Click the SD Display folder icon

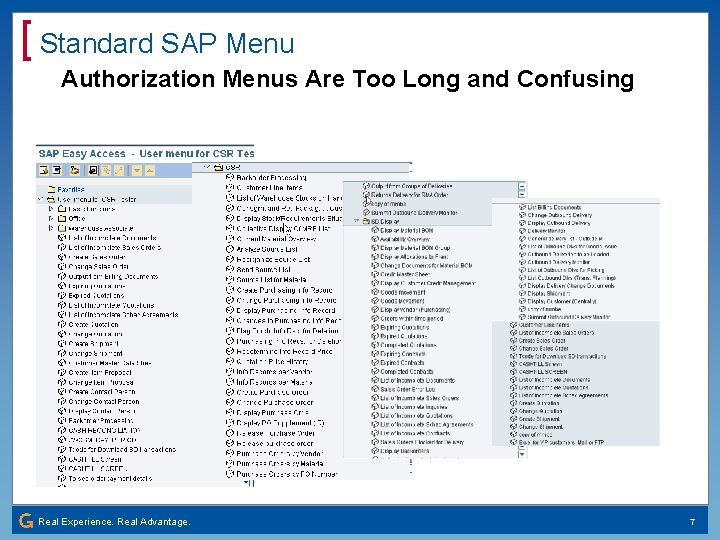click(x=366, y=221)
